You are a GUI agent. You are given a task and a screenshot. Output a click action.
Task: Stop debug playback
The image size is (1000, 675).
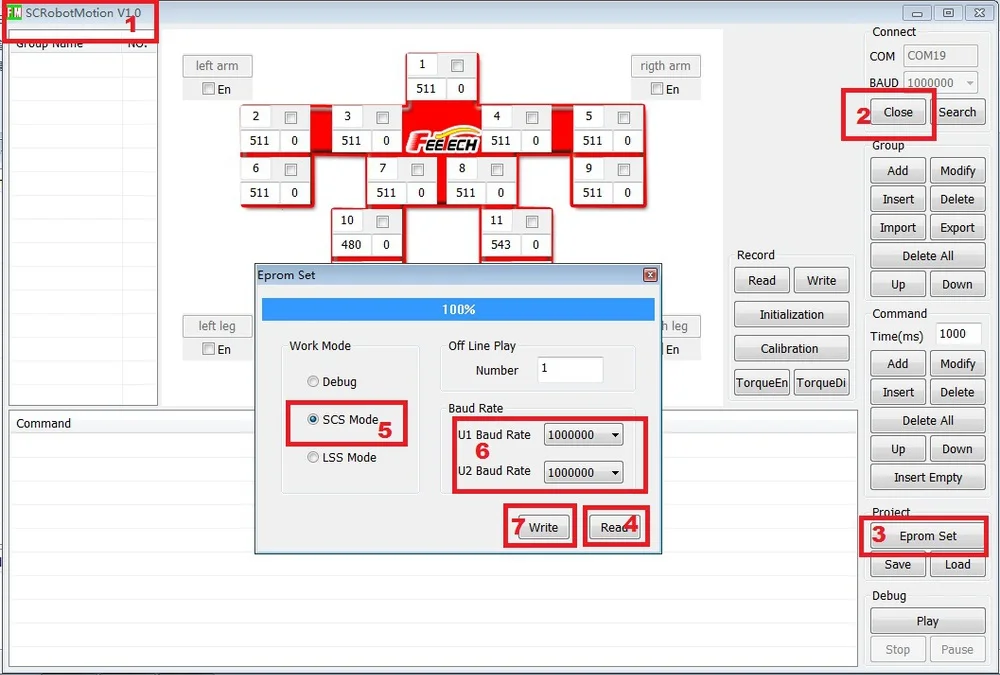(x=898, y=649)
